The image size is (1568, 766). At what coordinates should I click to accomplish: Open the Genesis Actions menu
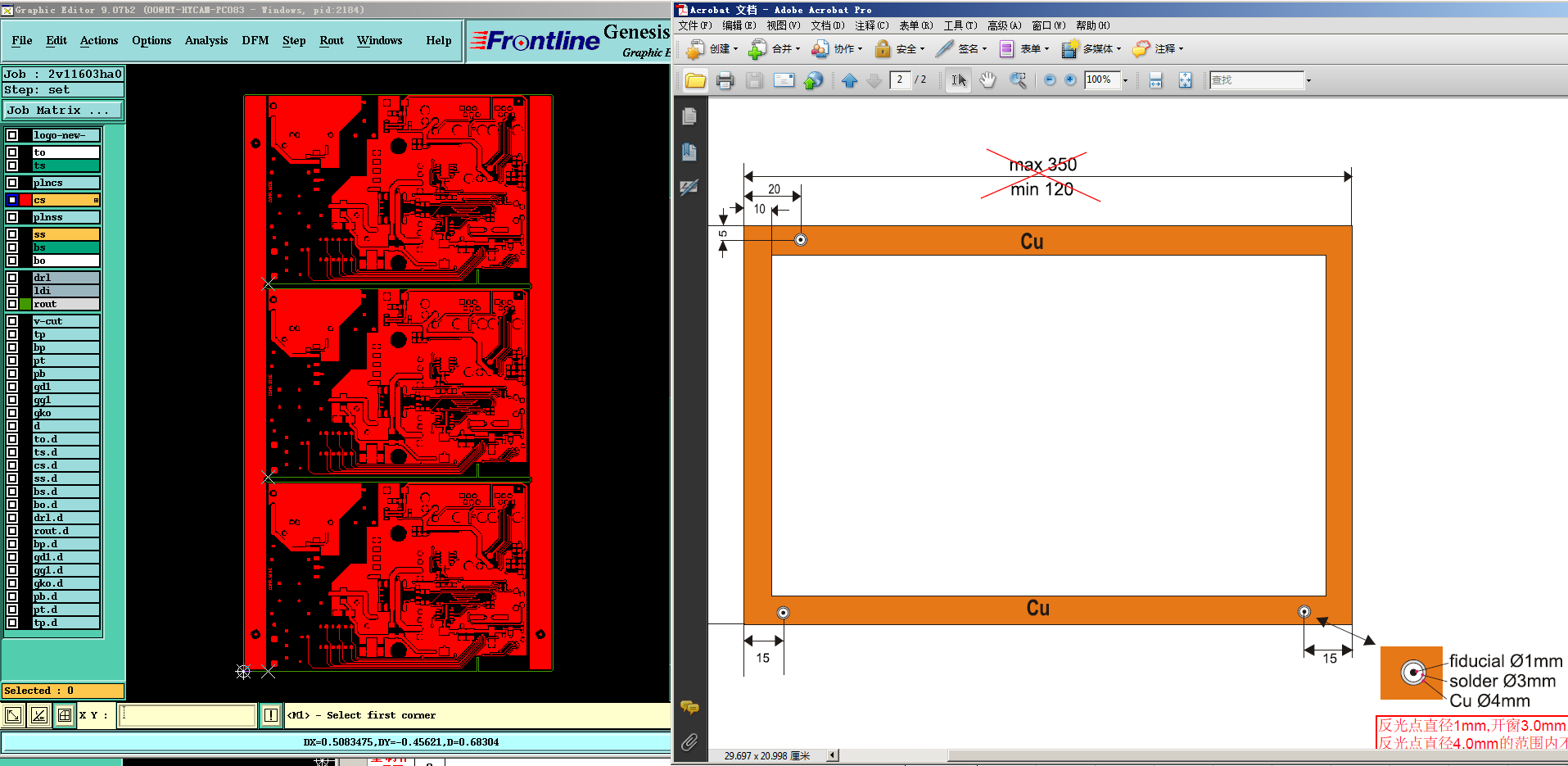tap(99, 41)
